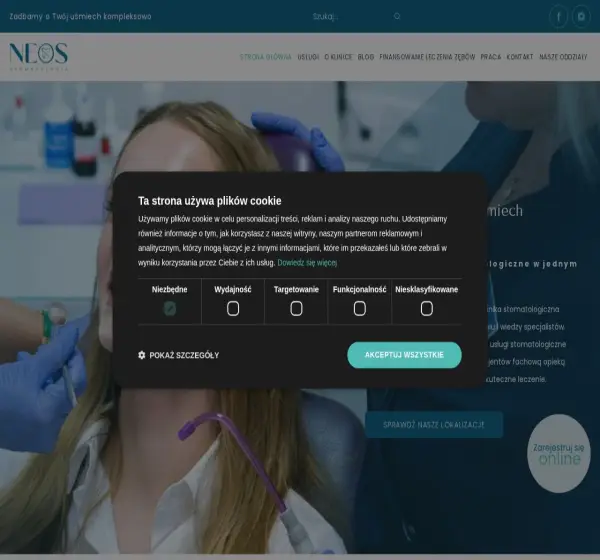Click Sprawdź nasze lokalizacje button
Screen dimensions: 600x560
point(434,424)
